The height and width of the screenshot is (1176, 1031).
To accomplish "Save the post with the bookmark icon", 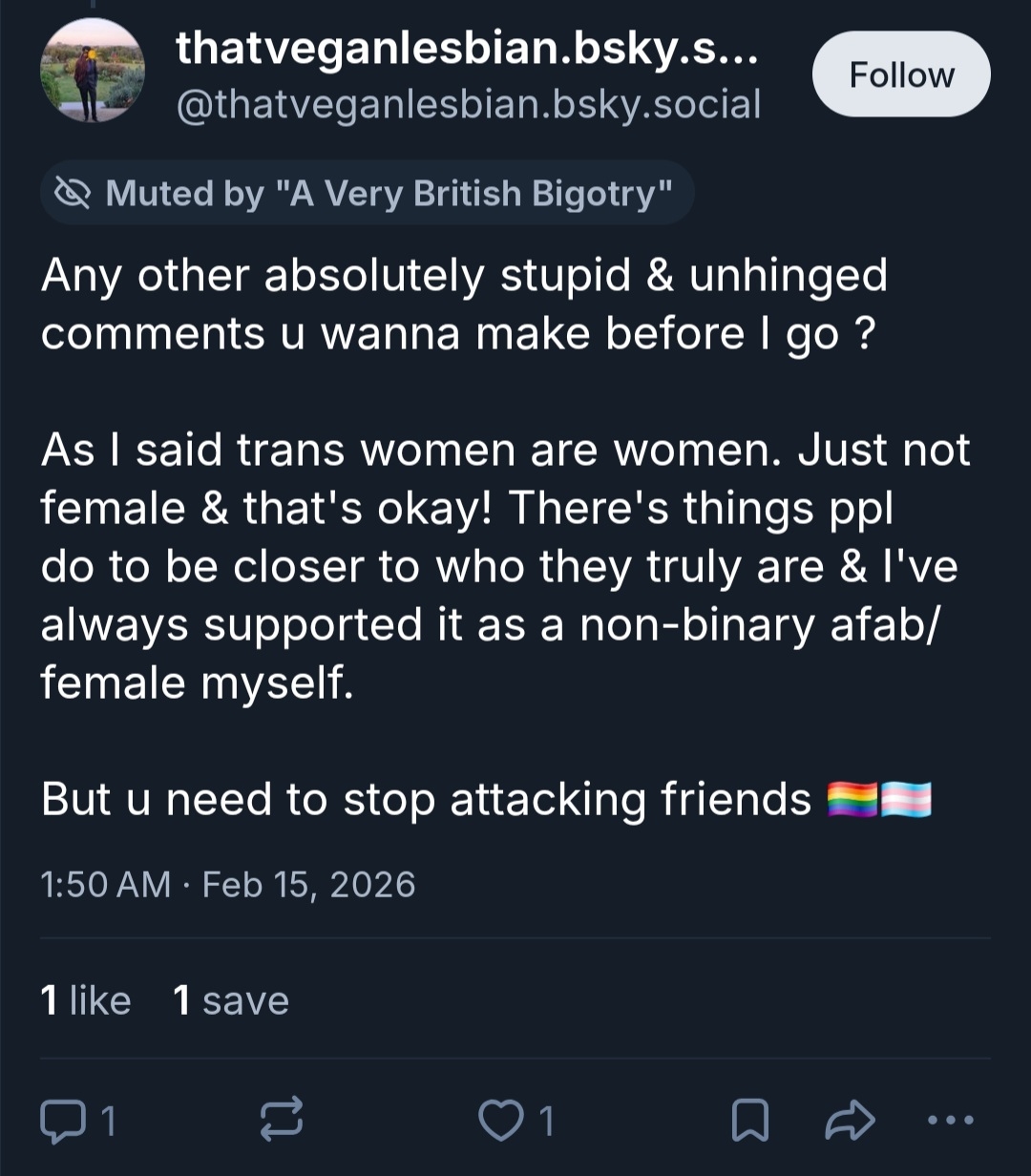I will pyautogui.click(x=749, y=1121).
